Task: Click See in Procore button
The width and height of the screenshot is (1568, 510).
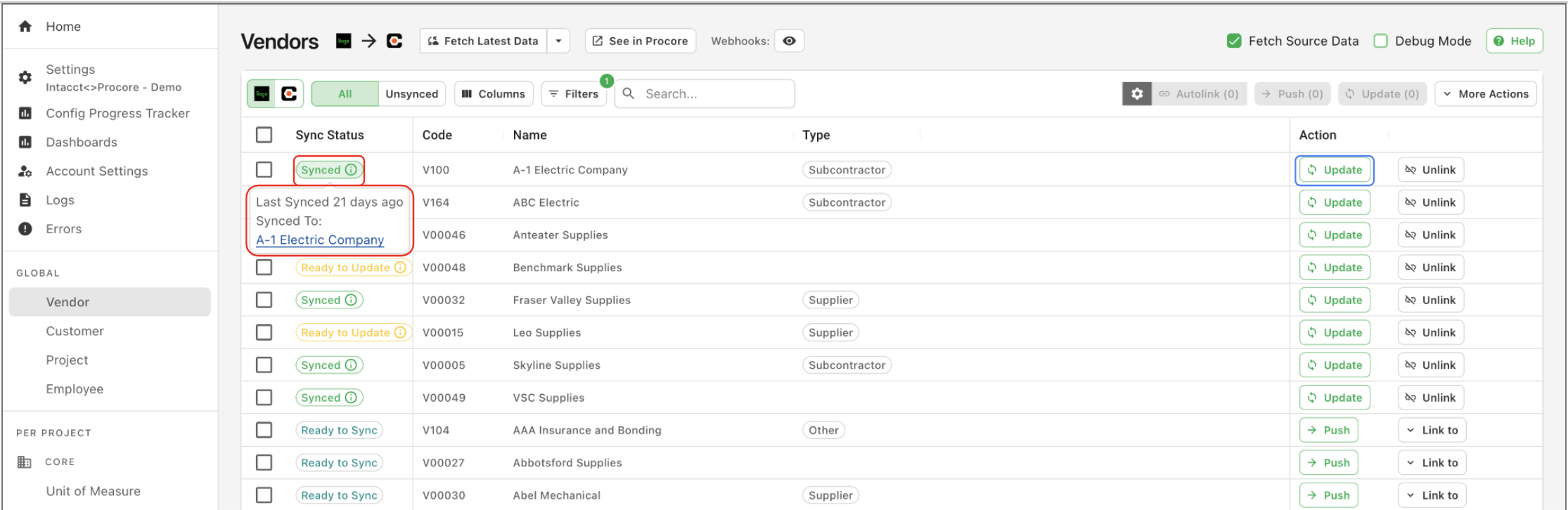Action: tap(641, 41)
